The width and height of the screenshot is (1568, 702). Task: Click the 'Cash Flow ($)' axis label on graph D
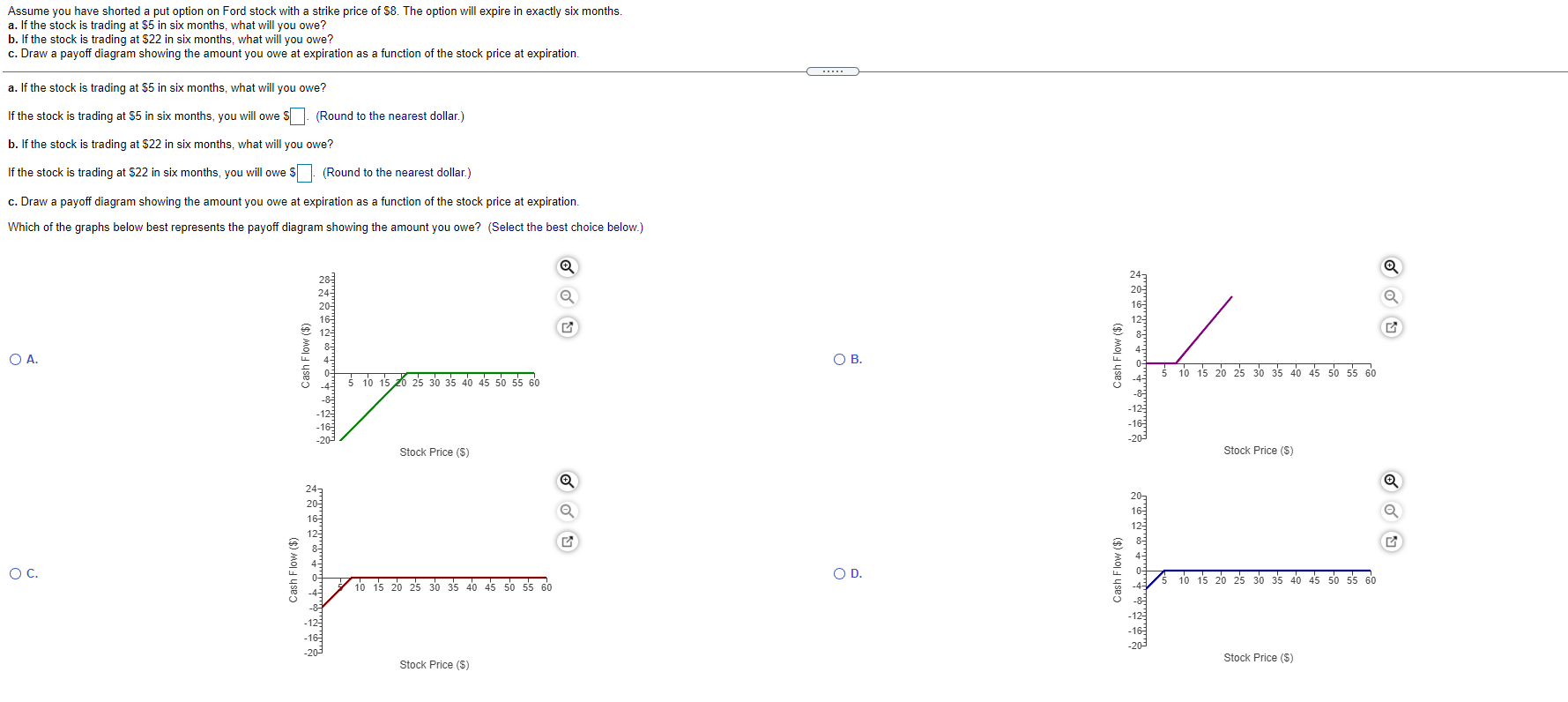point(1118,571)
